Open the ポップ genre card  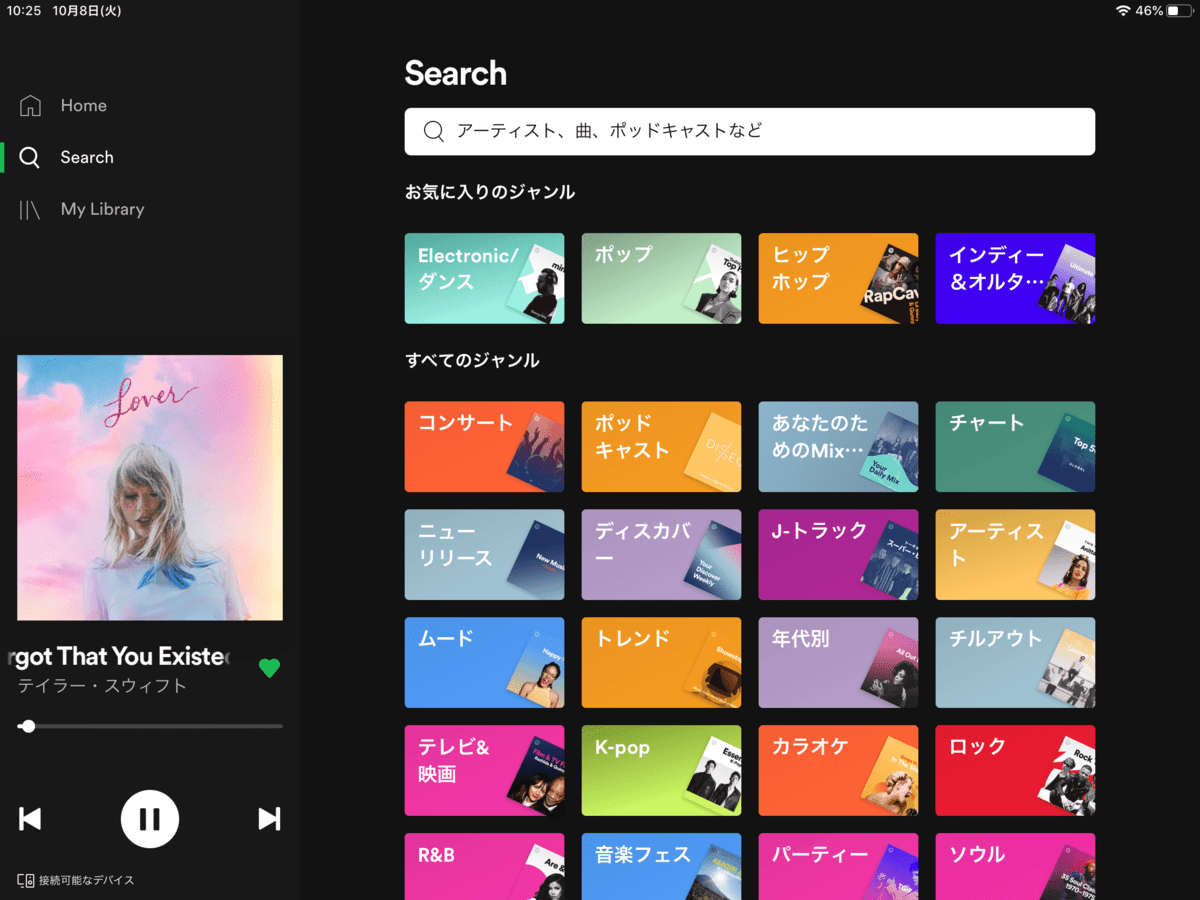661,279
